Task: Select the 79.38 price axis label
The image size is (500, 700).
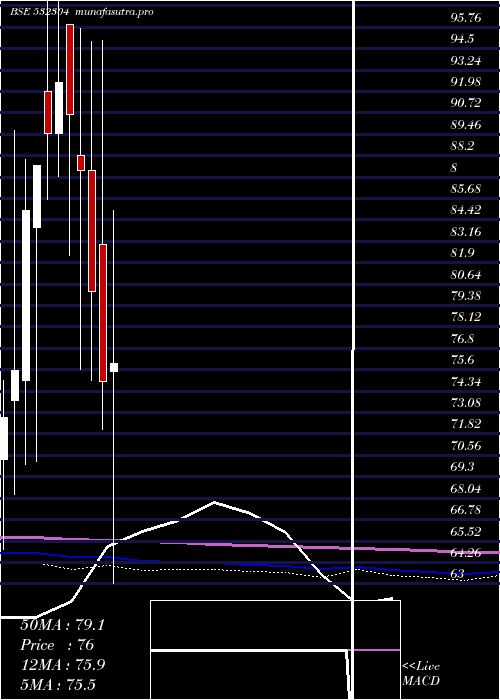Action: pos(466,296)
